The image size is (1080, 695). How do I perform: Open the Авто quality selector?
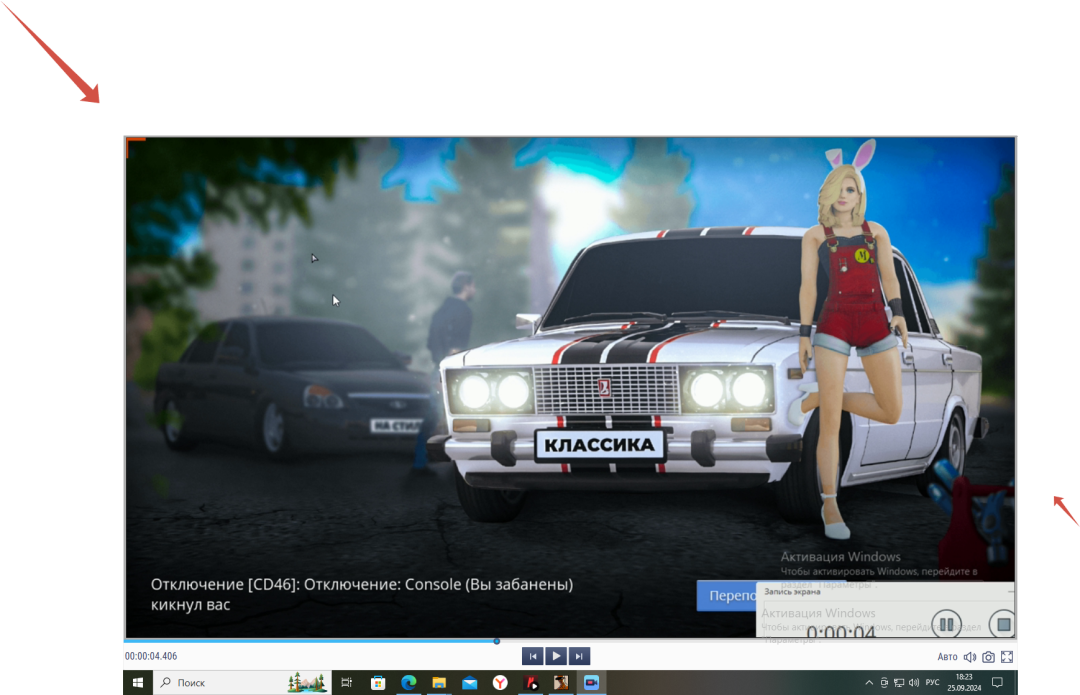(x=947, y=657)
